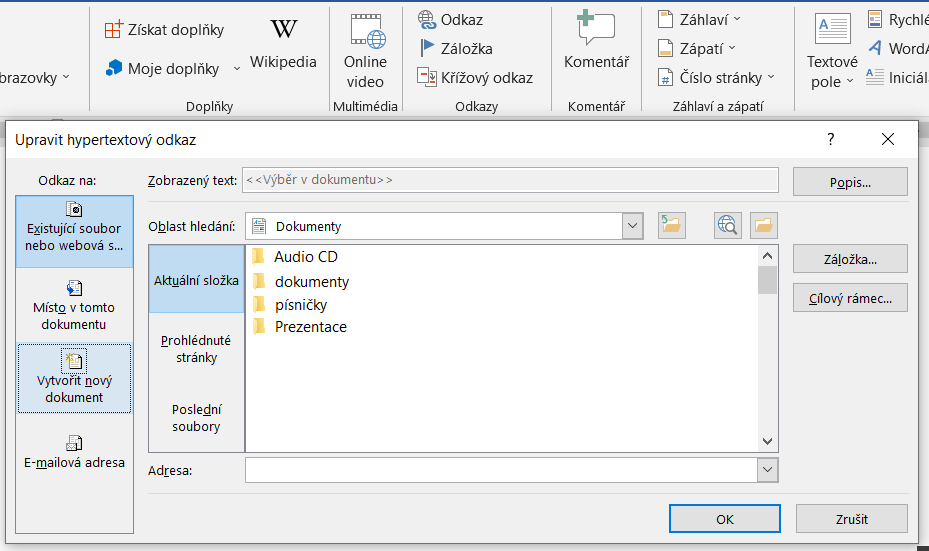
Task: Click the browse for file folder icon
Action: pyautogui.click(x=765, y=226)
